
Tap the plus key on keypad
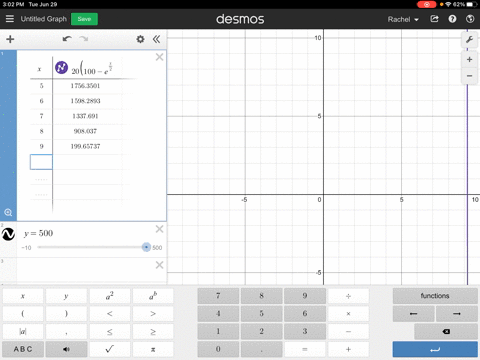click(x=348, y=349)
